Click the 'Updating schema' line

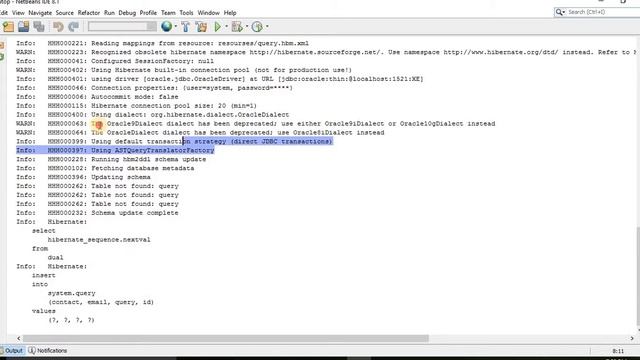83,177
